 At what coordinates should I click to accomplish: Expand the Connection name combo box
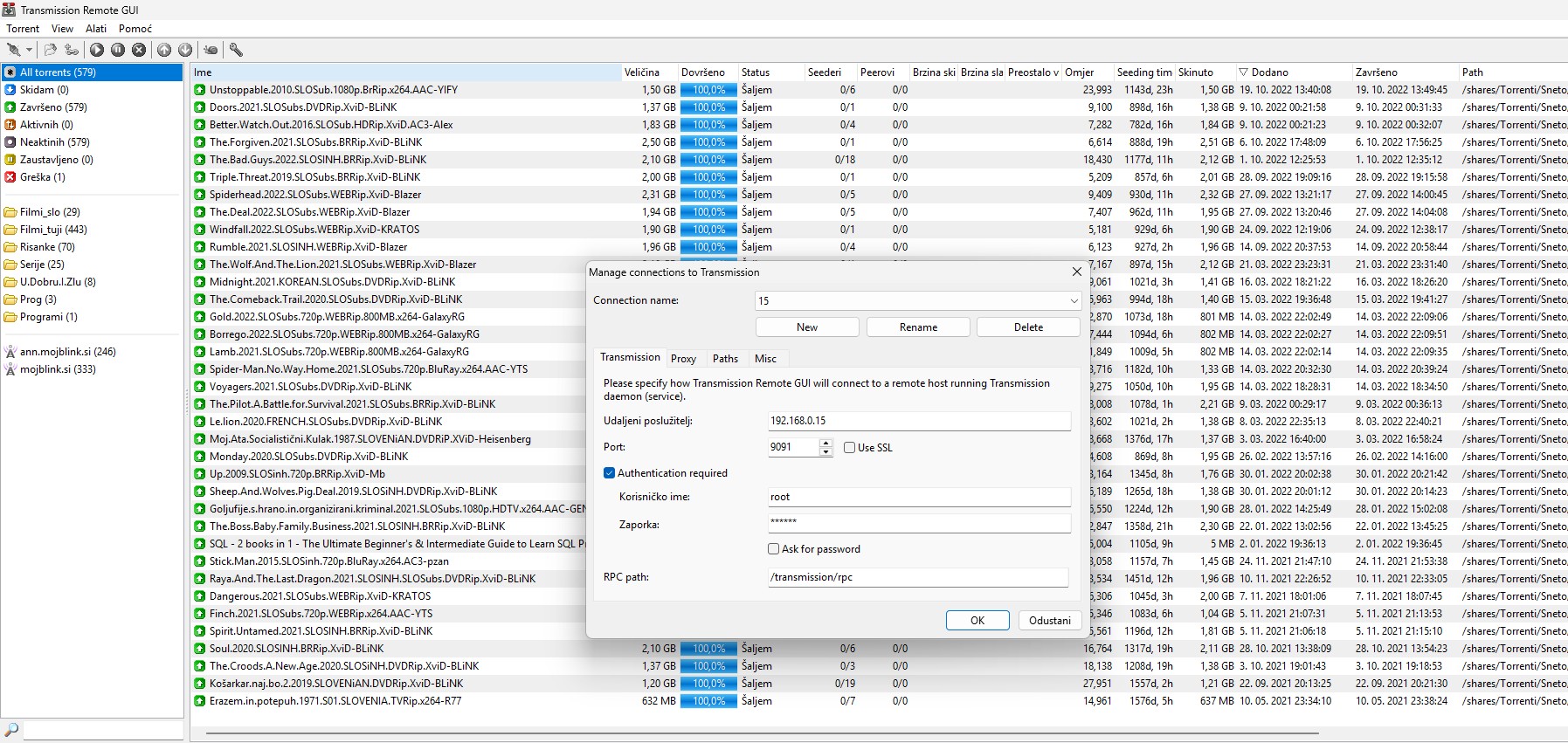point(1074,301)
